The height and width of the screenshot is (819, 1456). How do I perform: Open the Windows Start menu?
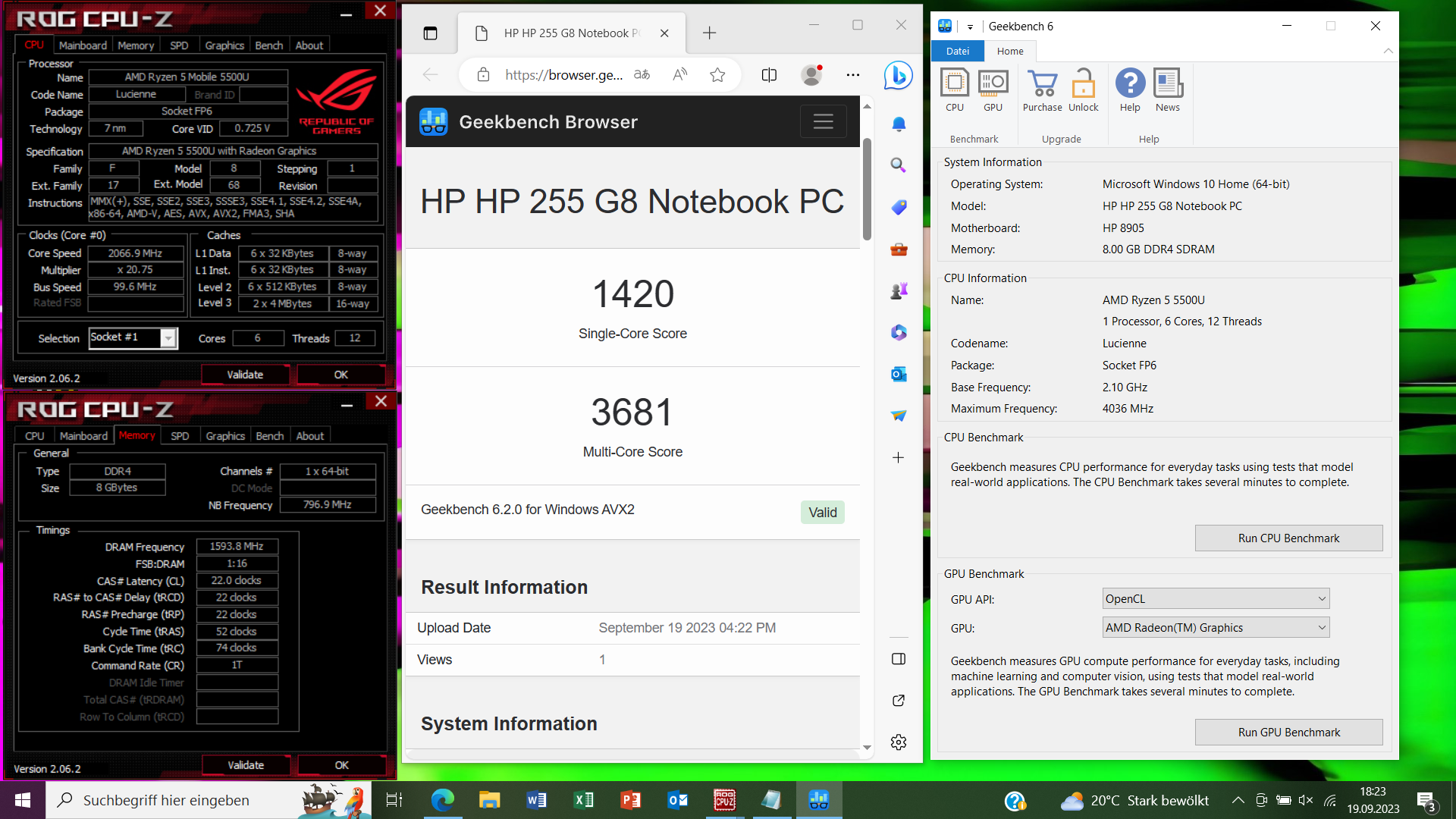23,800
